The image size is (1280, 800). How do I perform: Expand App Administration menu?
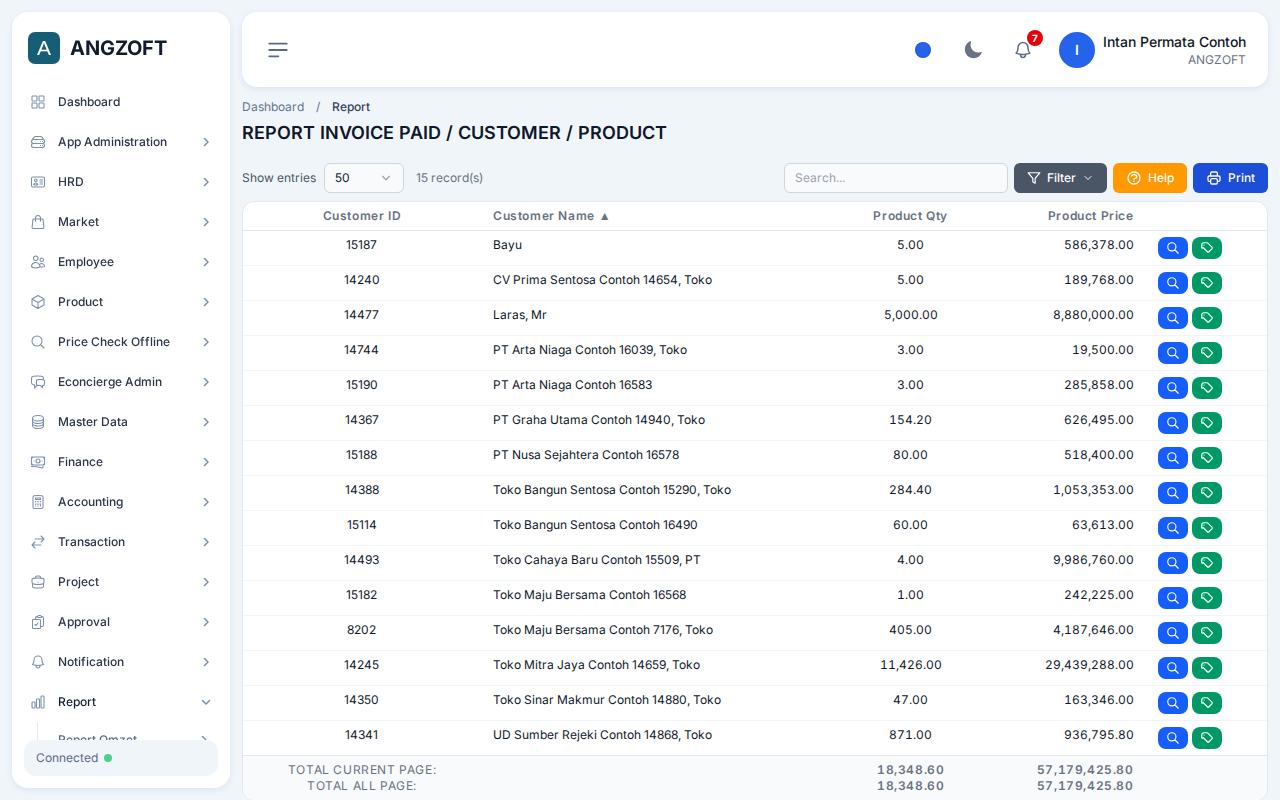click(x=121, y=142)
